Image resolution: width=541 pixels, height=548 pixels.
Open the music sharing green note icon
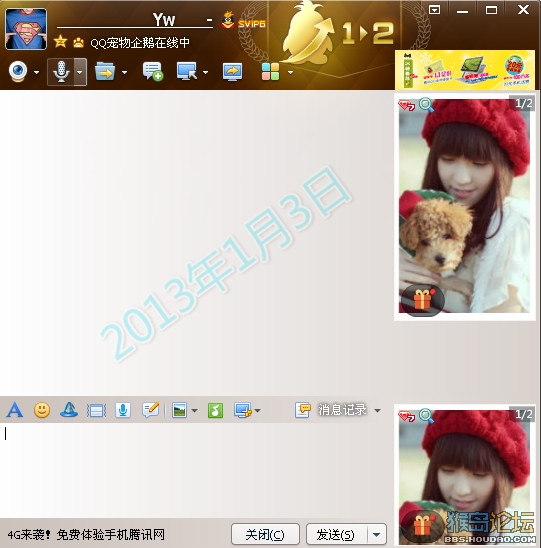pyautogui.click(x=215, y=410)
